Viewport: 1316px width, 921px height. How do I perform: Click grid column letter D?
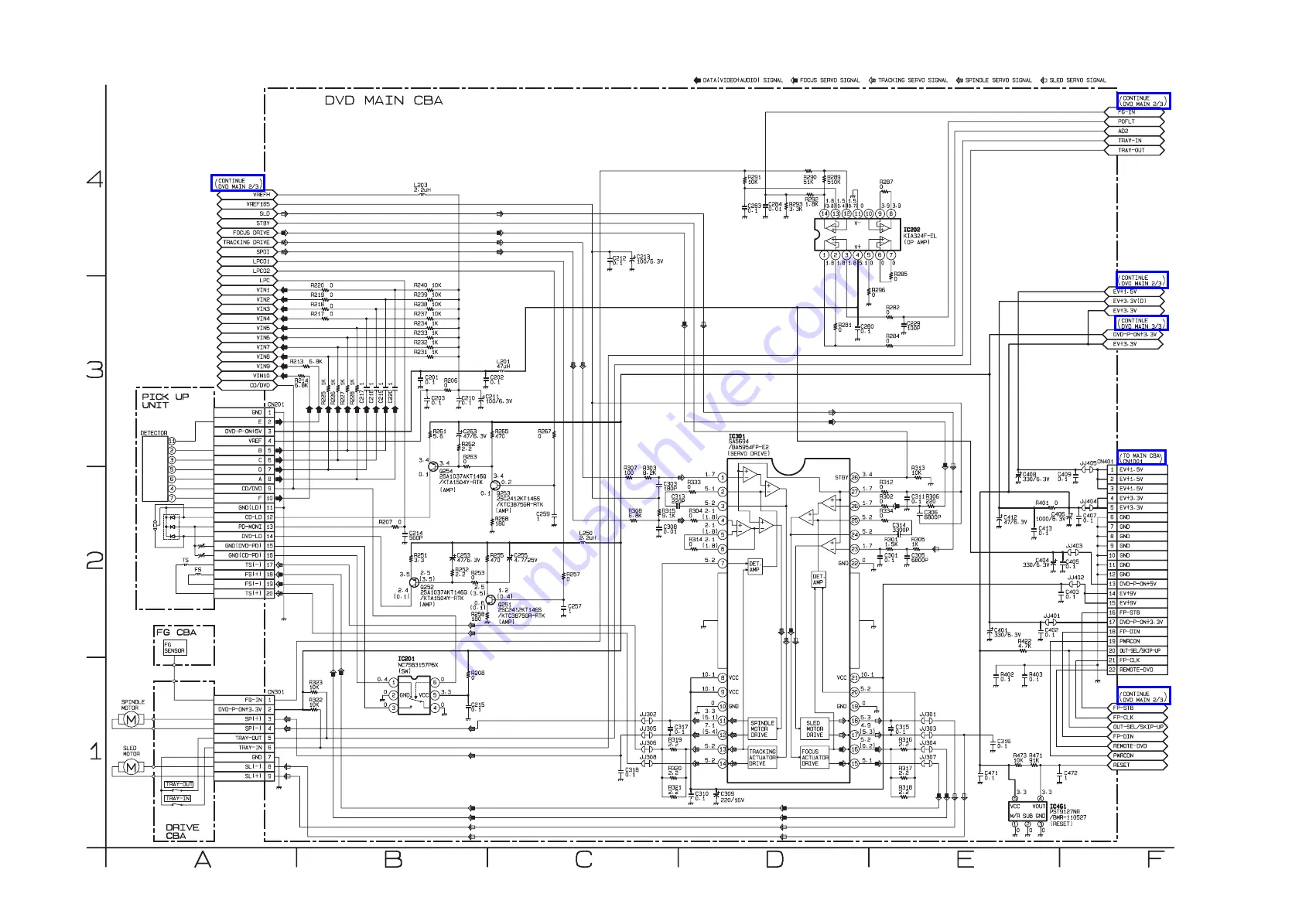774,859
